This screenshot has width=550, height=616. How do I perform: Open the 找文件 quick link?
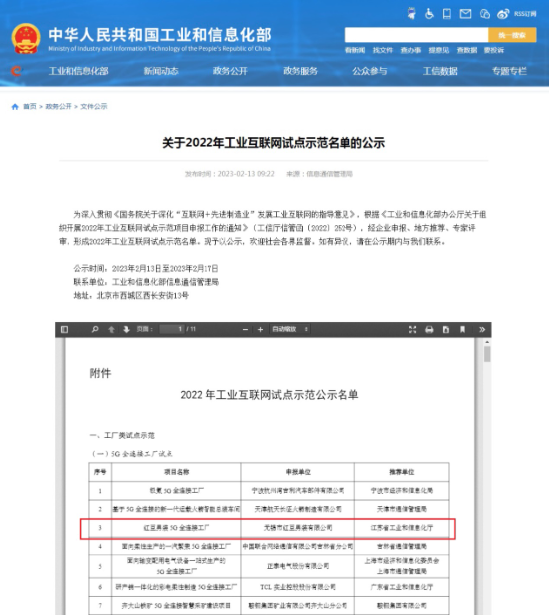[383, 50]
